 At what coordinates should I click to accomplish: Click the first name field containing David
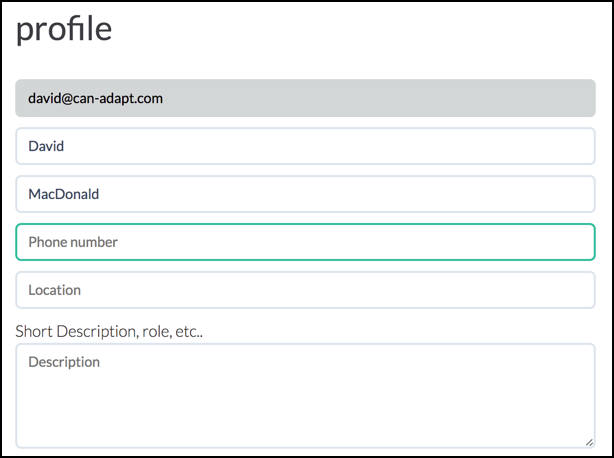(x=305, y=146)
